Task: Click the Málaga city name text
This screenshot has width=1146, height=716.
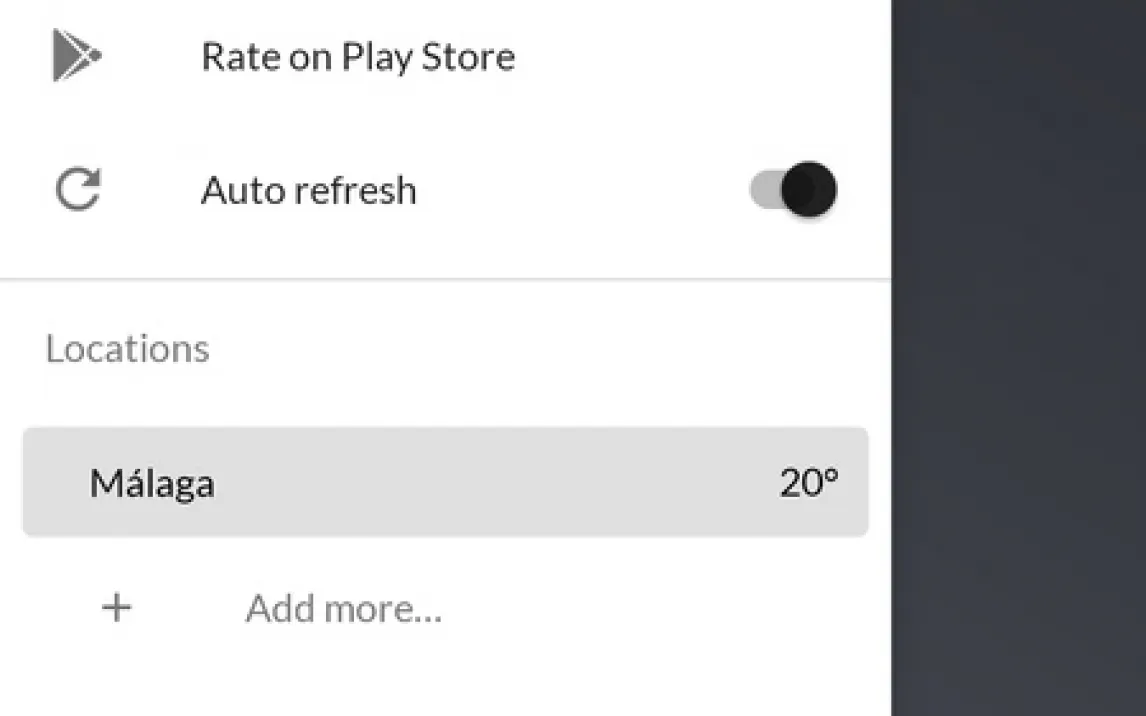Action: click(152, 484)
